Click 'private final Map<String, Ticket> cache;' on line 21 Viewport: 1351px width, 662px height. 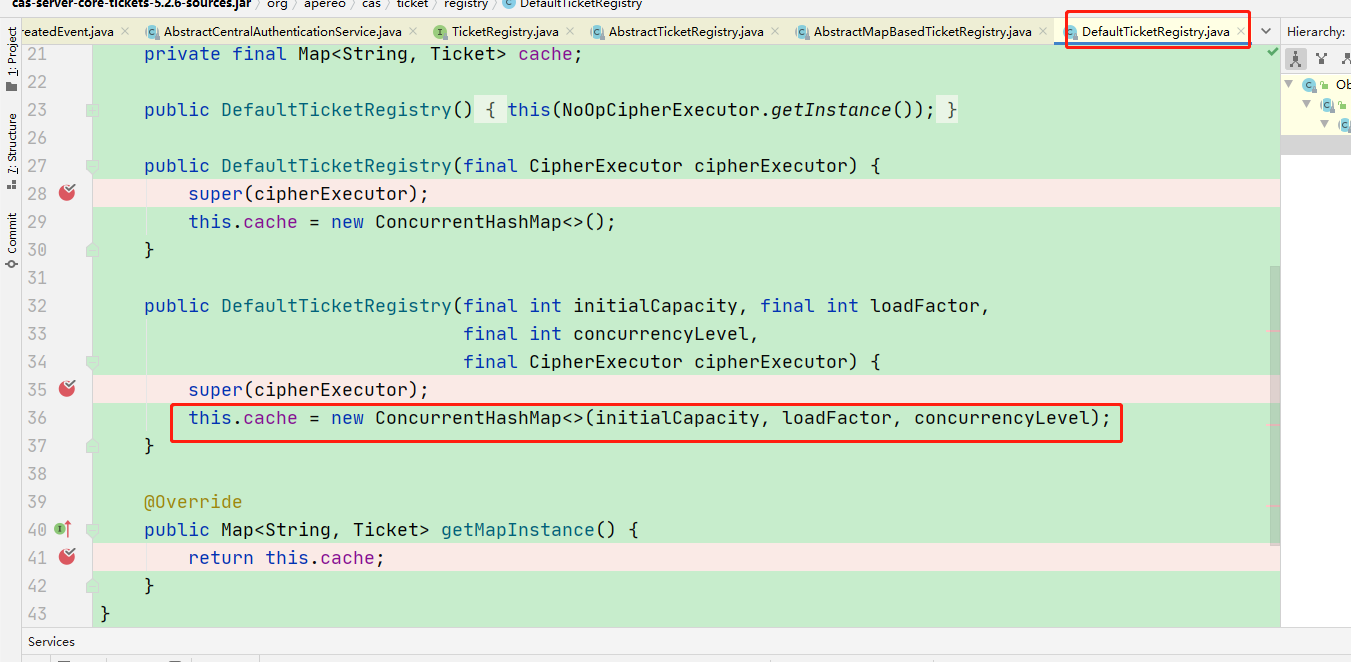[363, 54]
